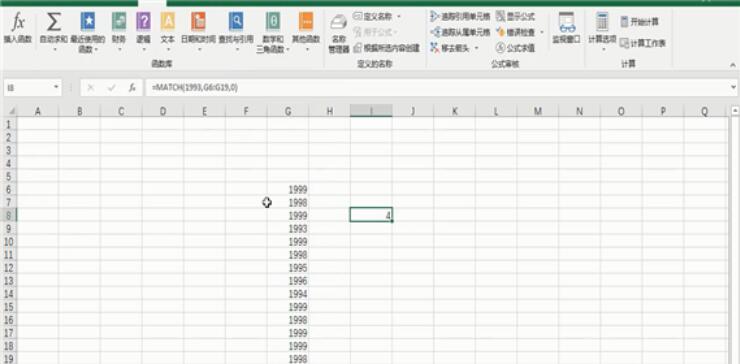740x364 pixels.
Task: Click Create from Selection (根据所选内容创建)
Action: [x=387, y=48]
